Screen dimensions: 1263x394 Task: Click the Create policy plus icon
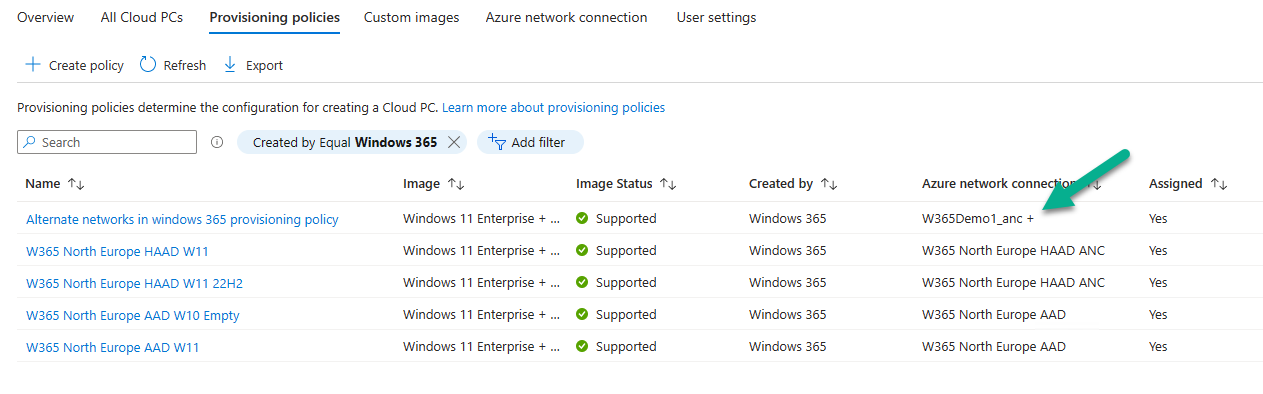33,65
